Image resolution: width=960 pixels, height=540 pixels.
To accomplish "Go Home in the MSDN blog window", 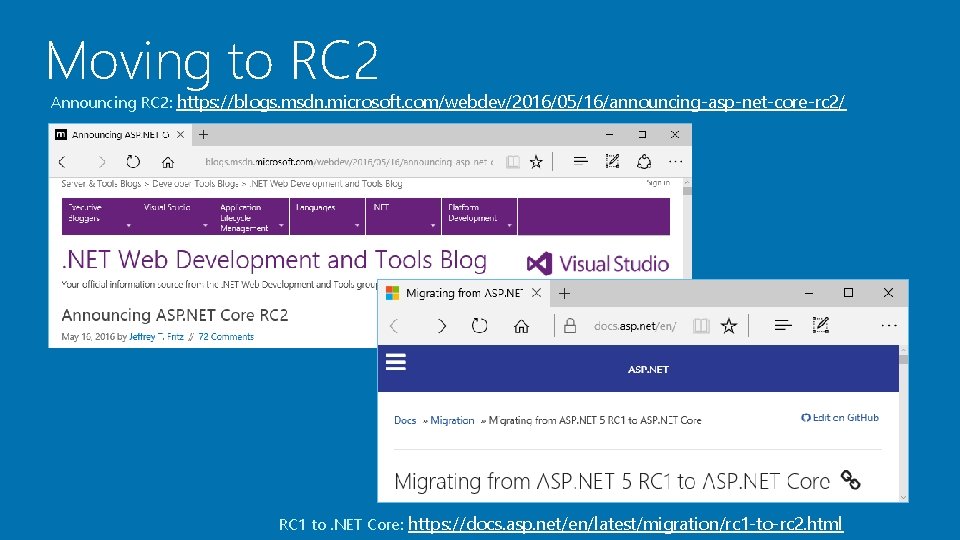I will click(168, 162).
